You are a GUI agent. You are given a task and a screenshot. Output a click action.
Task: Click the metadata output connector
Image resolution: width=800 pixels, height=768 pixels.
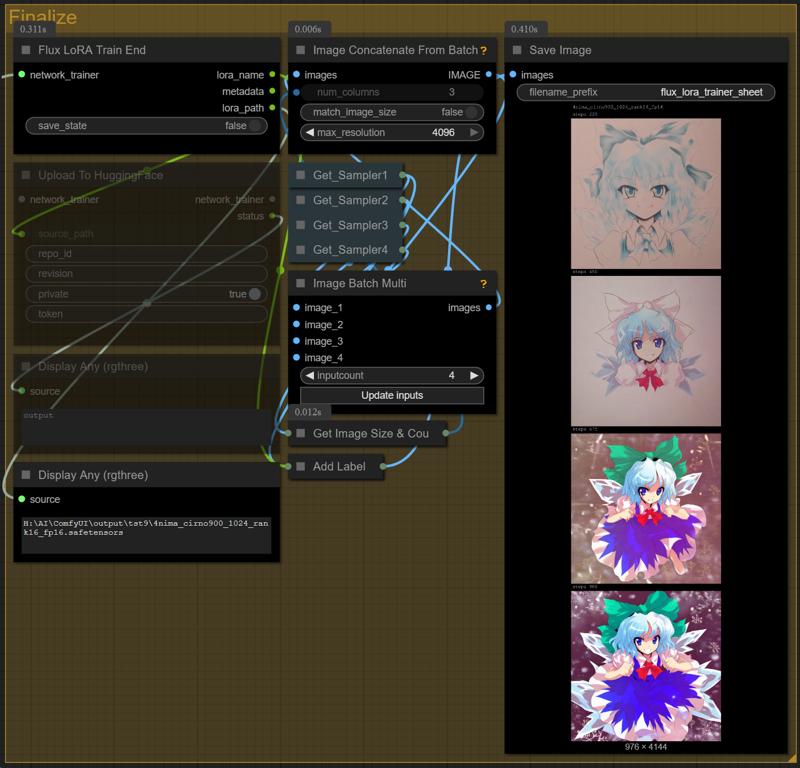click(x=272, y=91)
